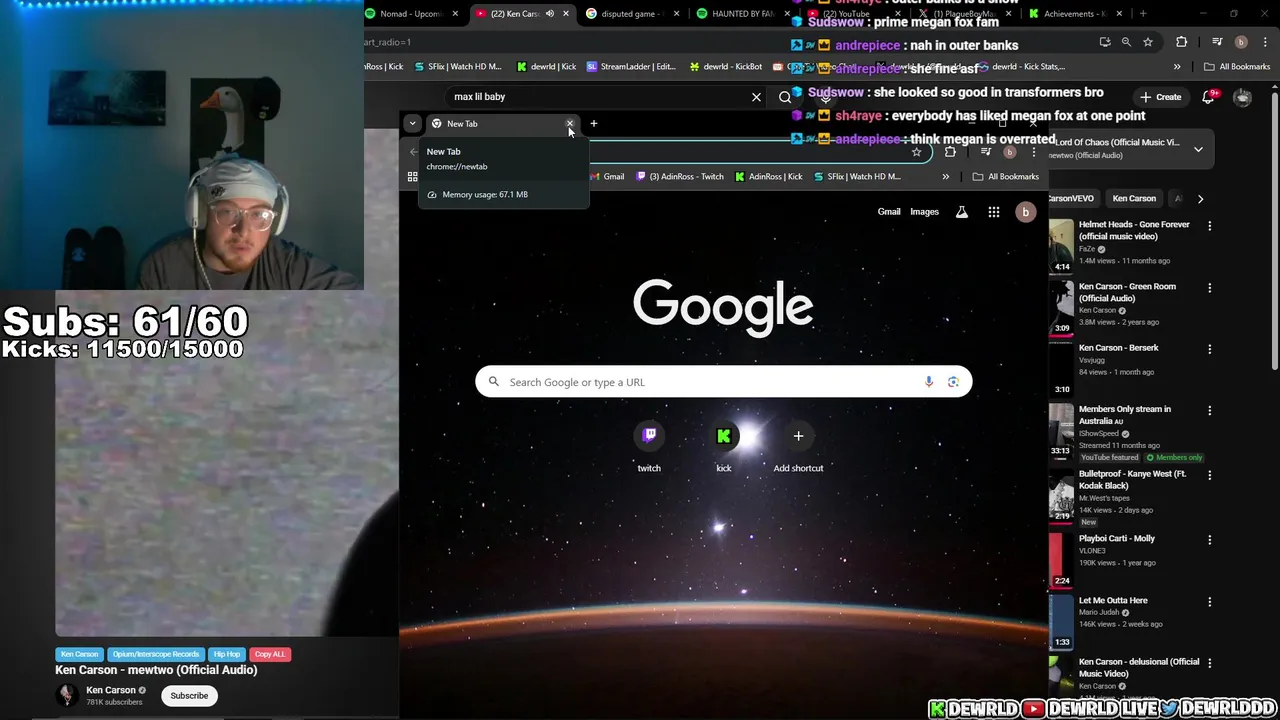
Task: Add a new shortcut tile
Action: pos(798,446)
